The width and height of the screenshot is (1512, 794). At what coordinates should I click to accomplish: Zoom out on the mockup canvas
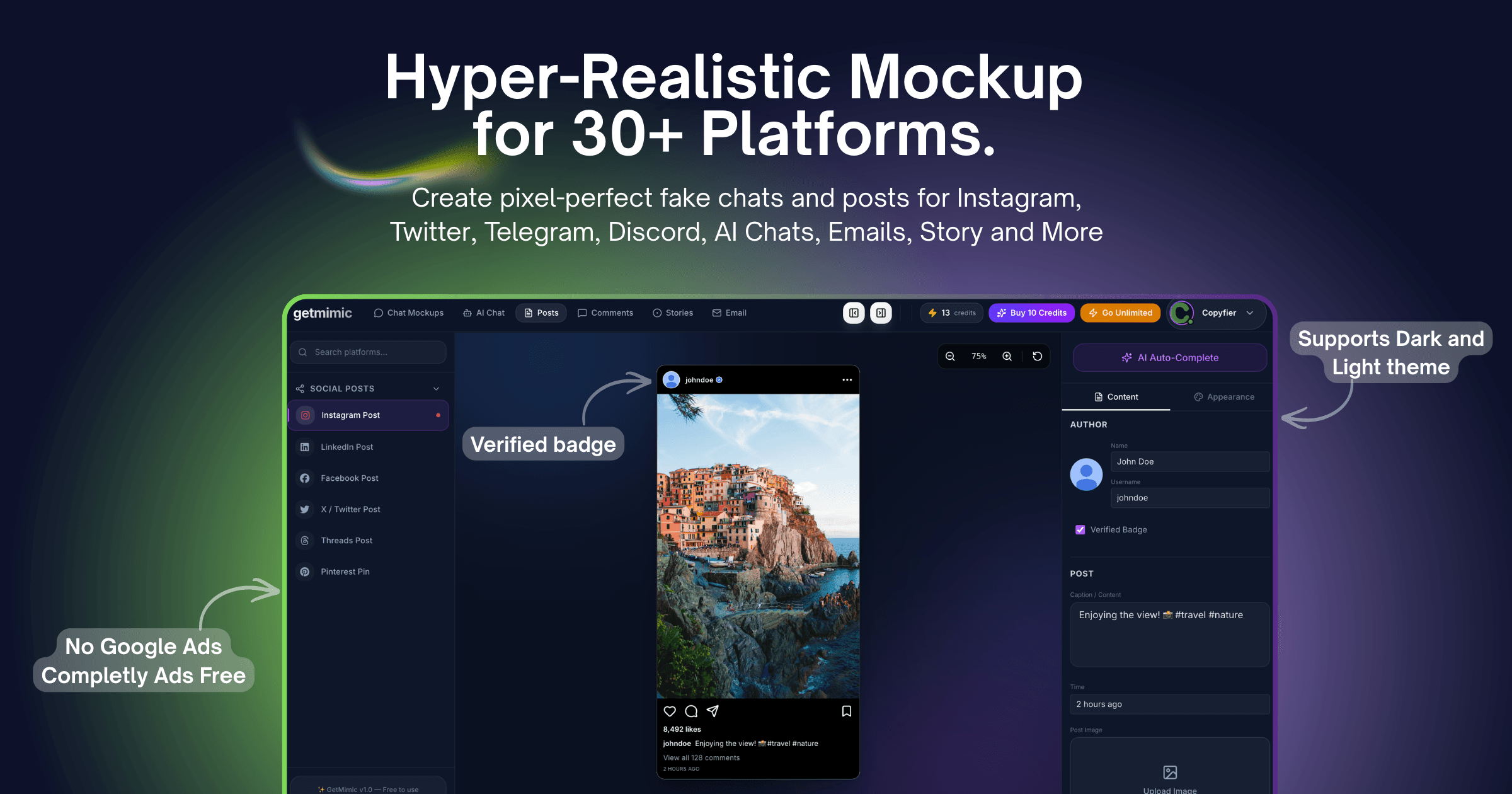[x=949, y=356]
